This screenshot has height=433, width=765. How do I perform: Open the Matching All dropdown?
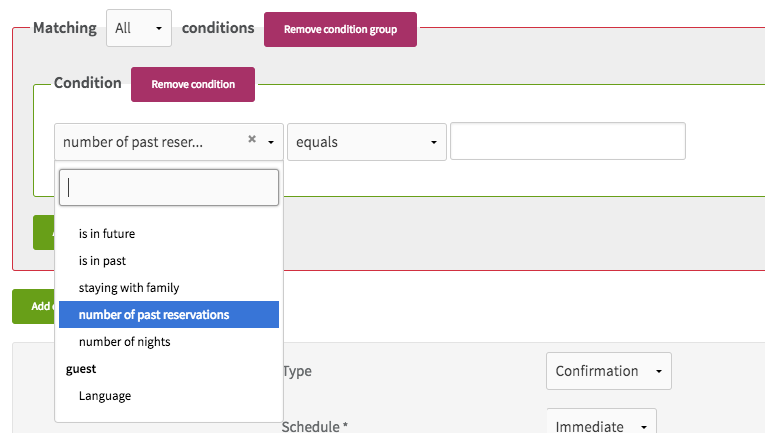(139, 28)
